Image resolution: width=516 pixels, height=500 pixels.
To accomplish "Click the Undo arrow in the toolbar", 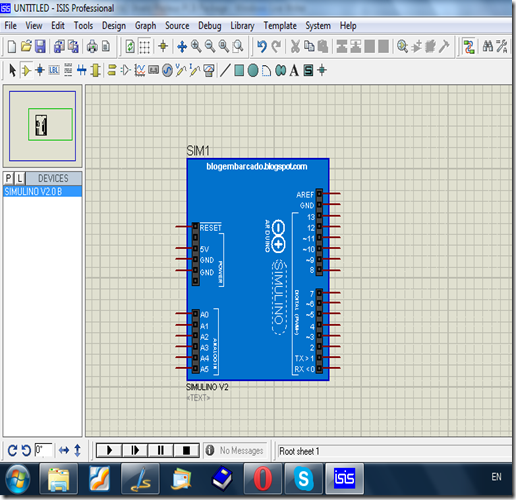I will pyautogui.click(x=262, y=46).
